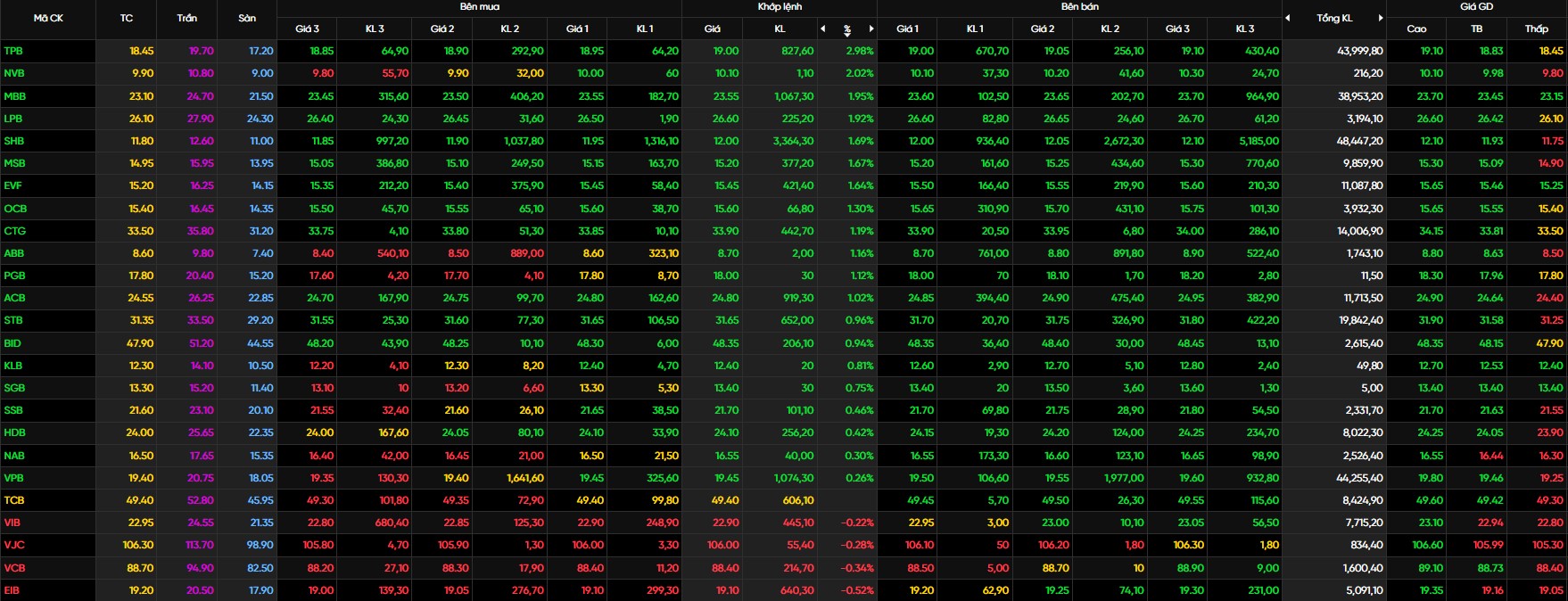Click VJC's reference price 106.30
The height and width of the screenshot is (601, 1568).
137,545
